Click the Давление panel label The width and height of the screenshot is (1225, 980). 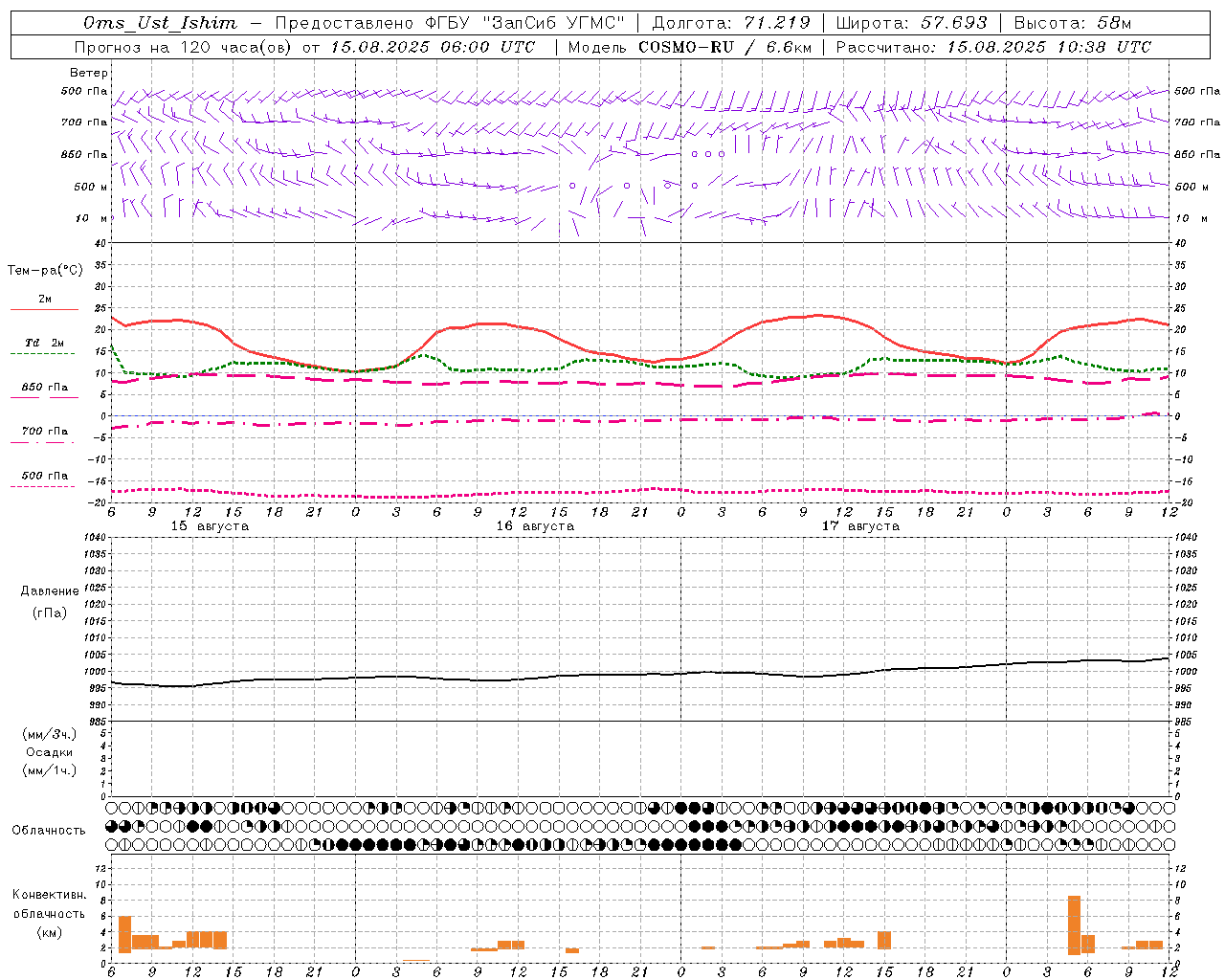pos(50,591)
